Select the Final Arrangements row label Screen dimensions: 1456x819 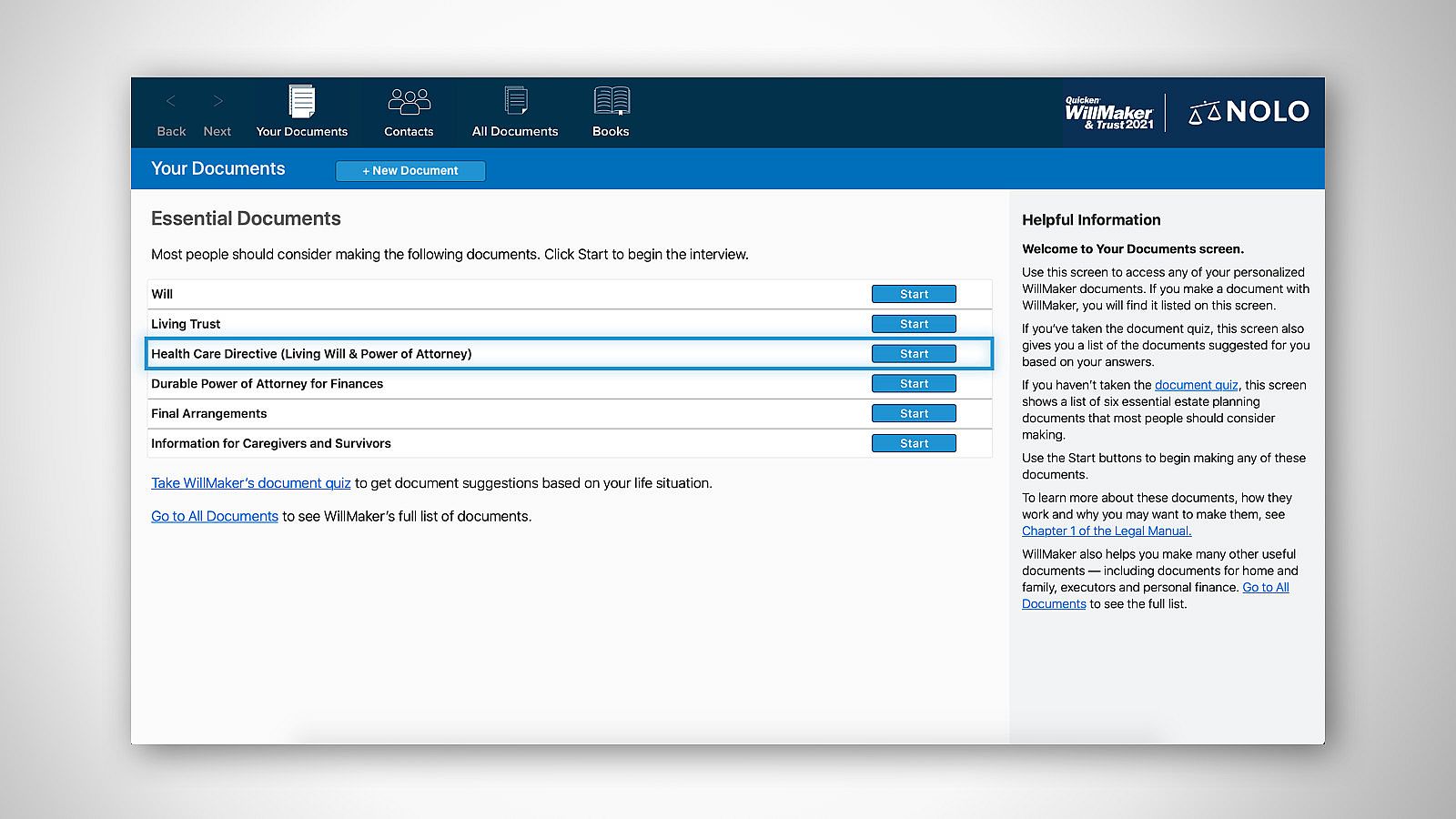point(209,413)
